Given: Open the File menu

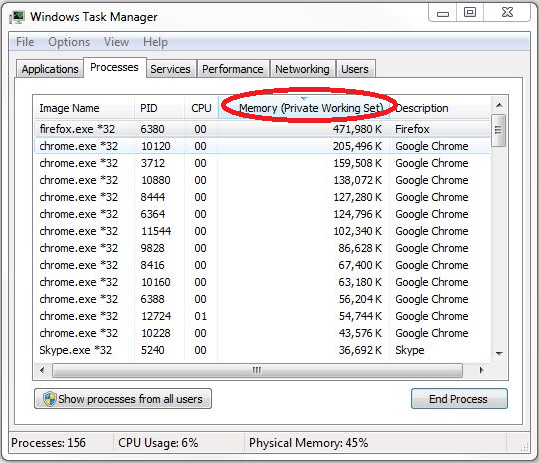Looking at the screenshot, I should click(25, 42).
